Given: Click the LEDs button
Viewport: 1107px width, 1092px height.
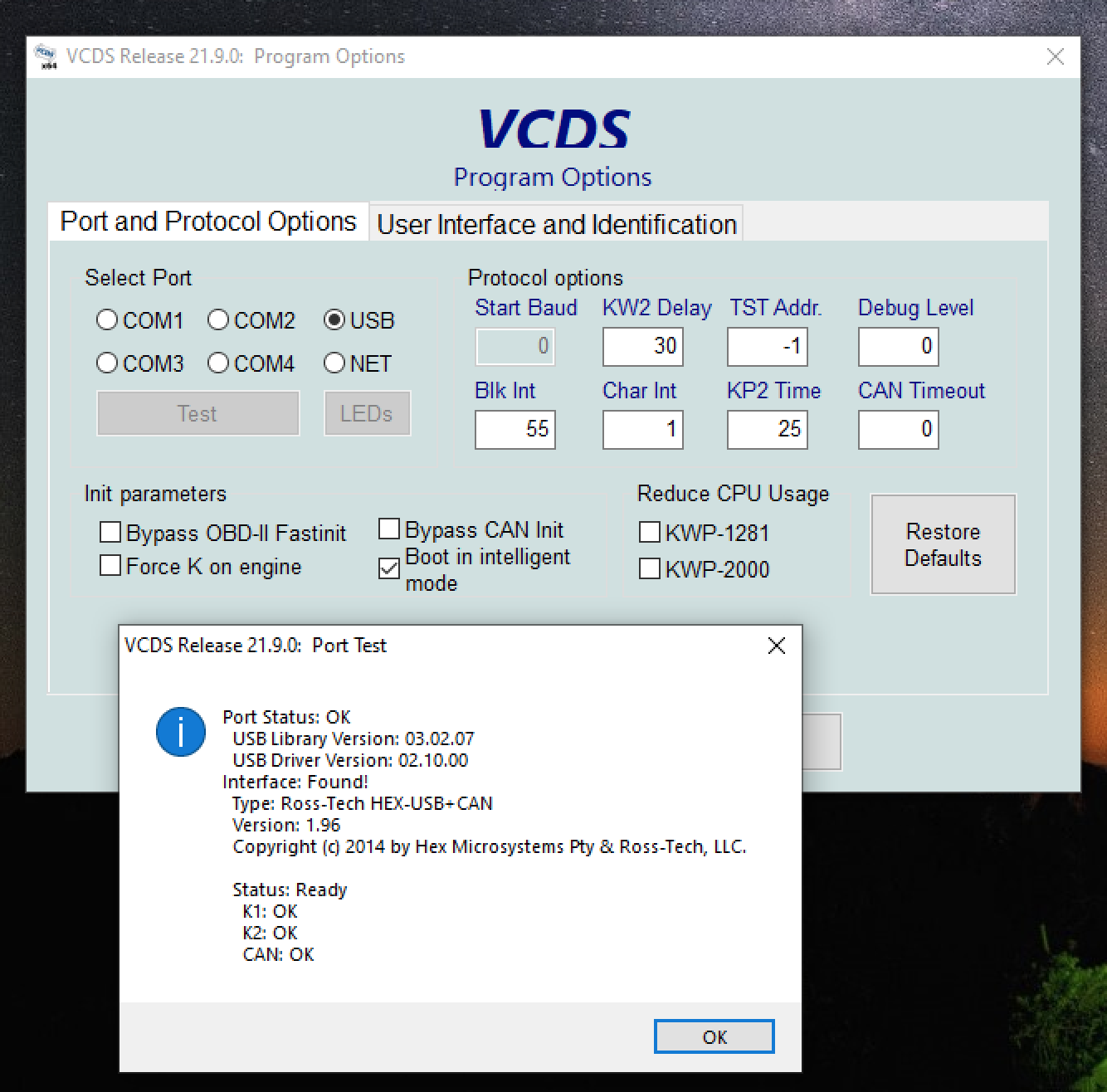Looking at the screenshot, I should (x=367, y=413).
